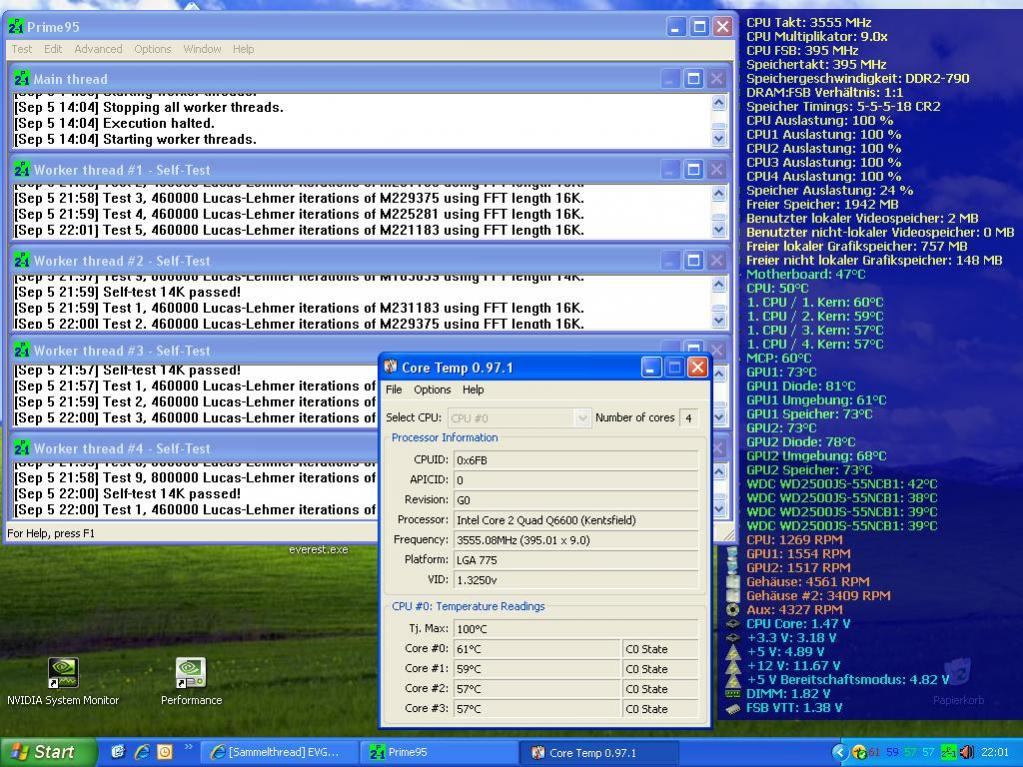Switch to Core Temp taskbar button
This screenshot has height=767, width=1023.
pyautogui.click(x=598, y=752)
